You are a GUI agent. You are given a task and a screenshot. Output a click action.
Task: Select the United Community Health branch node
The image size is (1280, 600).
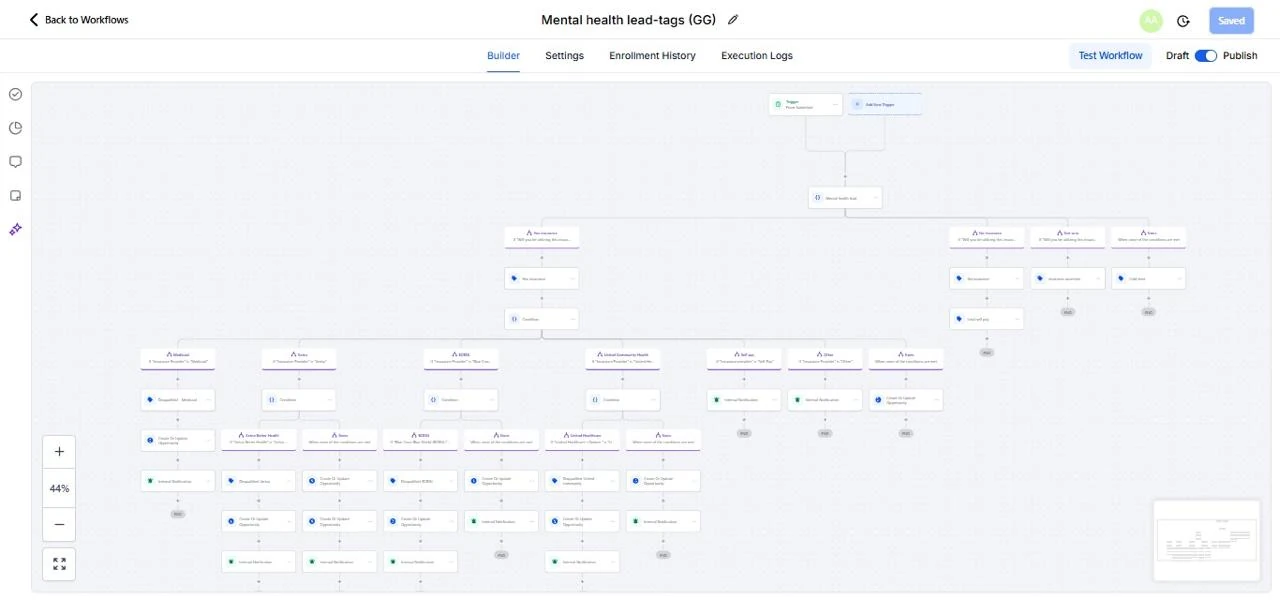pyautogui.click(x=622, y=358)
